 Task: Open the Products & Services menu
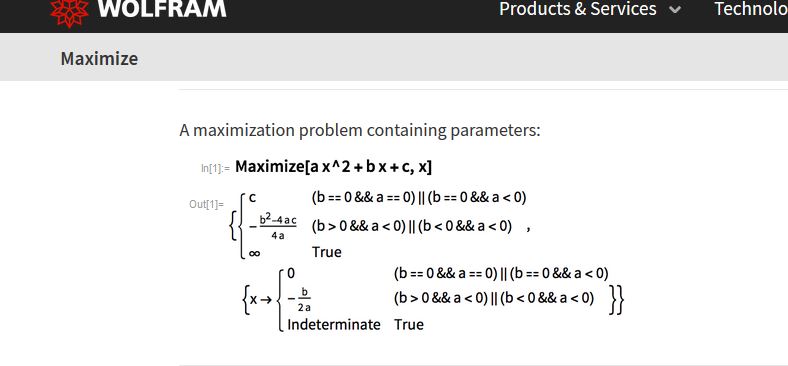(577, 9)
